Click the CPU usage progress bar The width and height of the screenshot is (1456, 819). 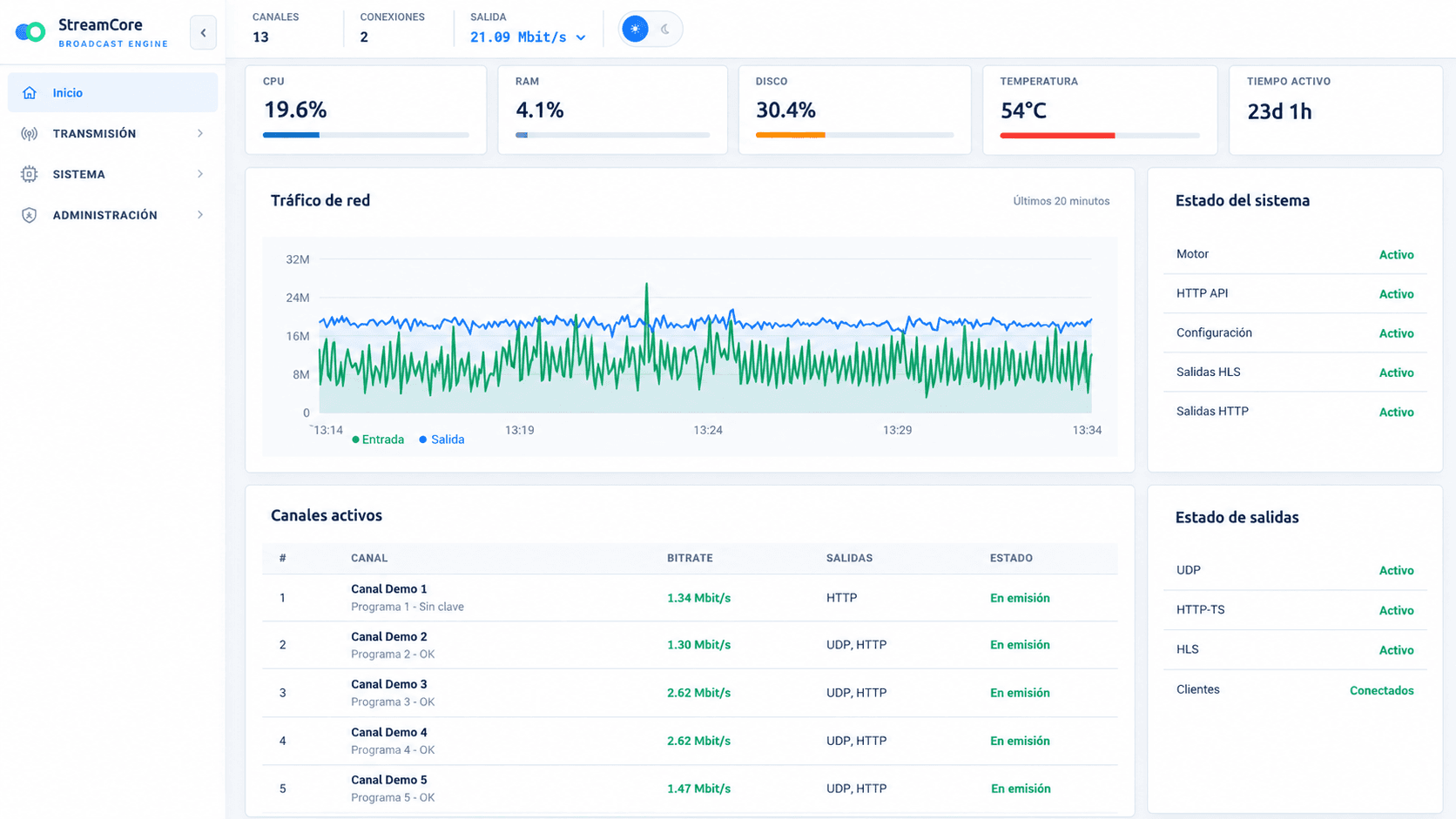click(x=366, y=135)
